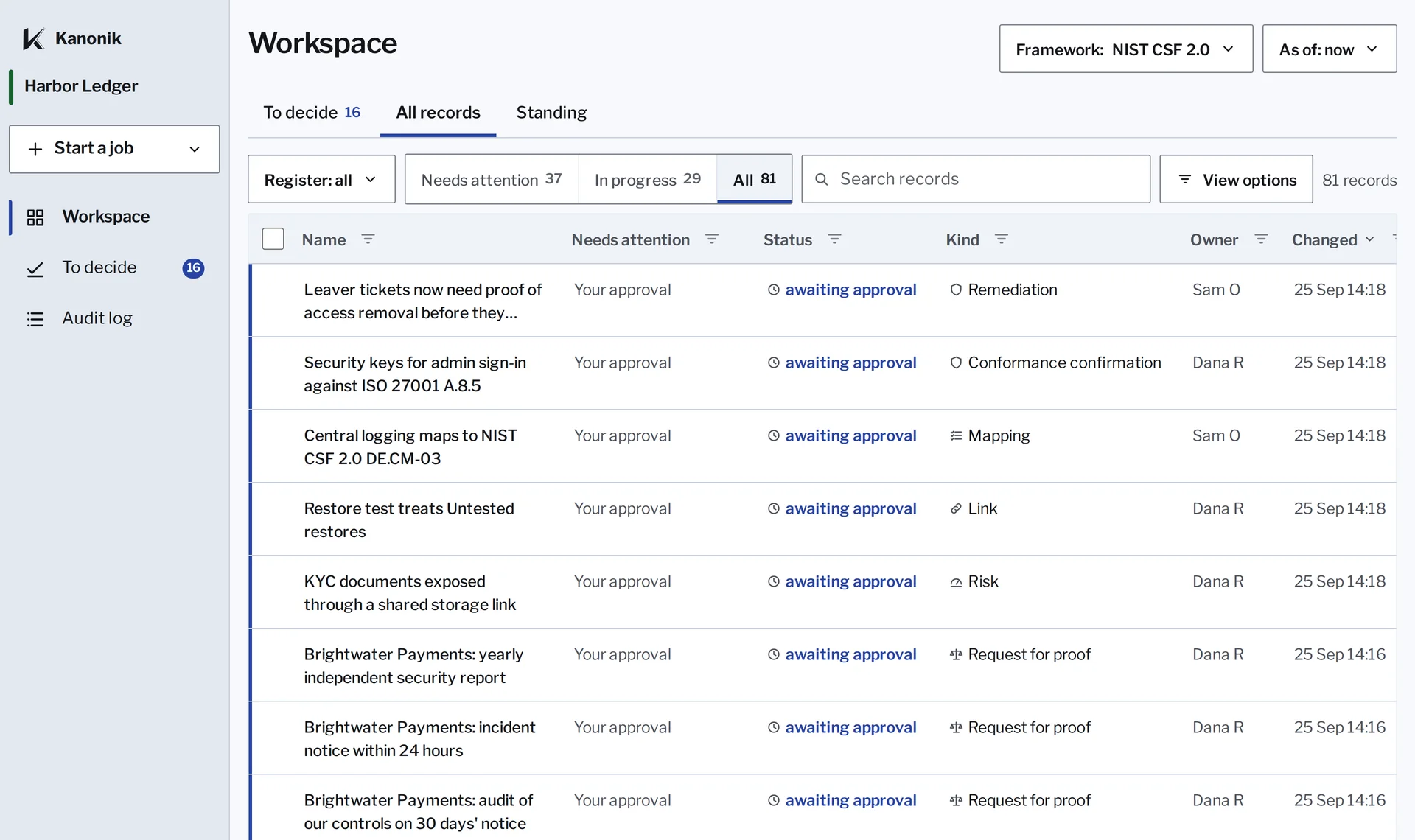This screenshot has height=840, width=1415.
Task: Click clock icon on Leaver tickets status
Action: pos(774,290)
